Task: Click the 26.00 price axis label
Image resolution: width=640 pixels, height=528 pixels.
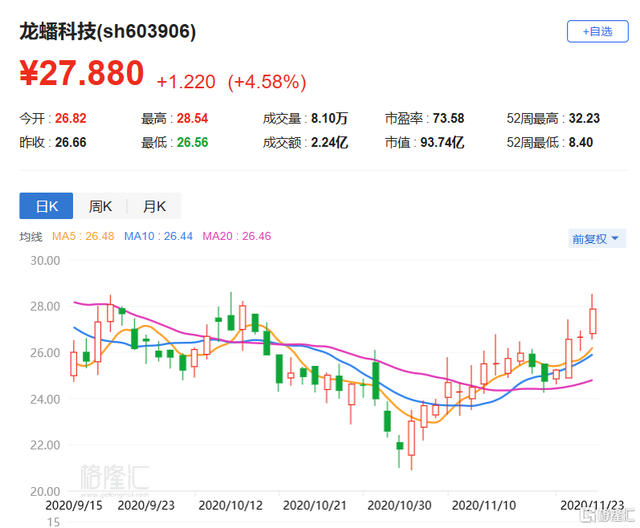Action: click(45, 353)
